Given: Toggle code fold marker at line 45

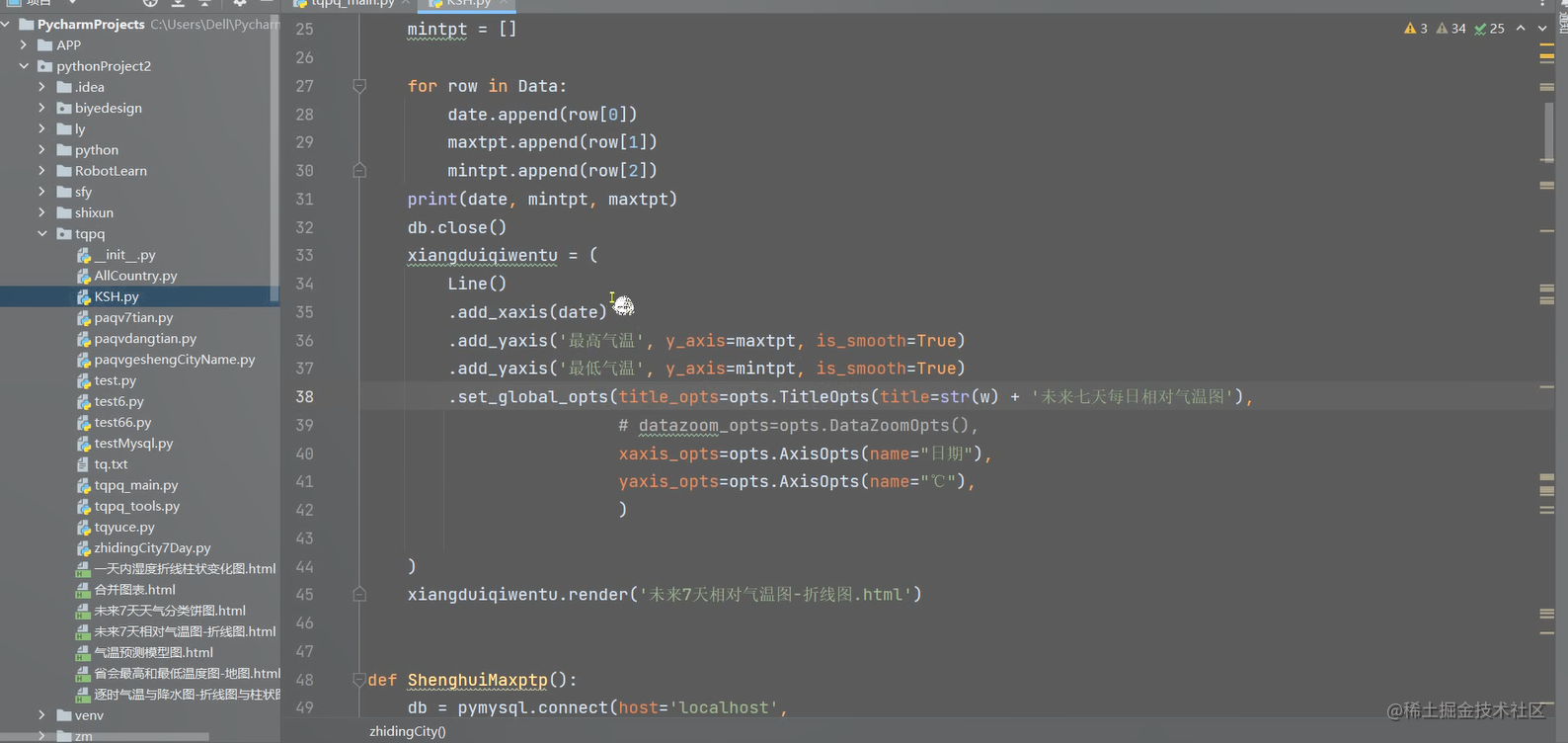Looking at the screenshot, I should coord(359,595).
